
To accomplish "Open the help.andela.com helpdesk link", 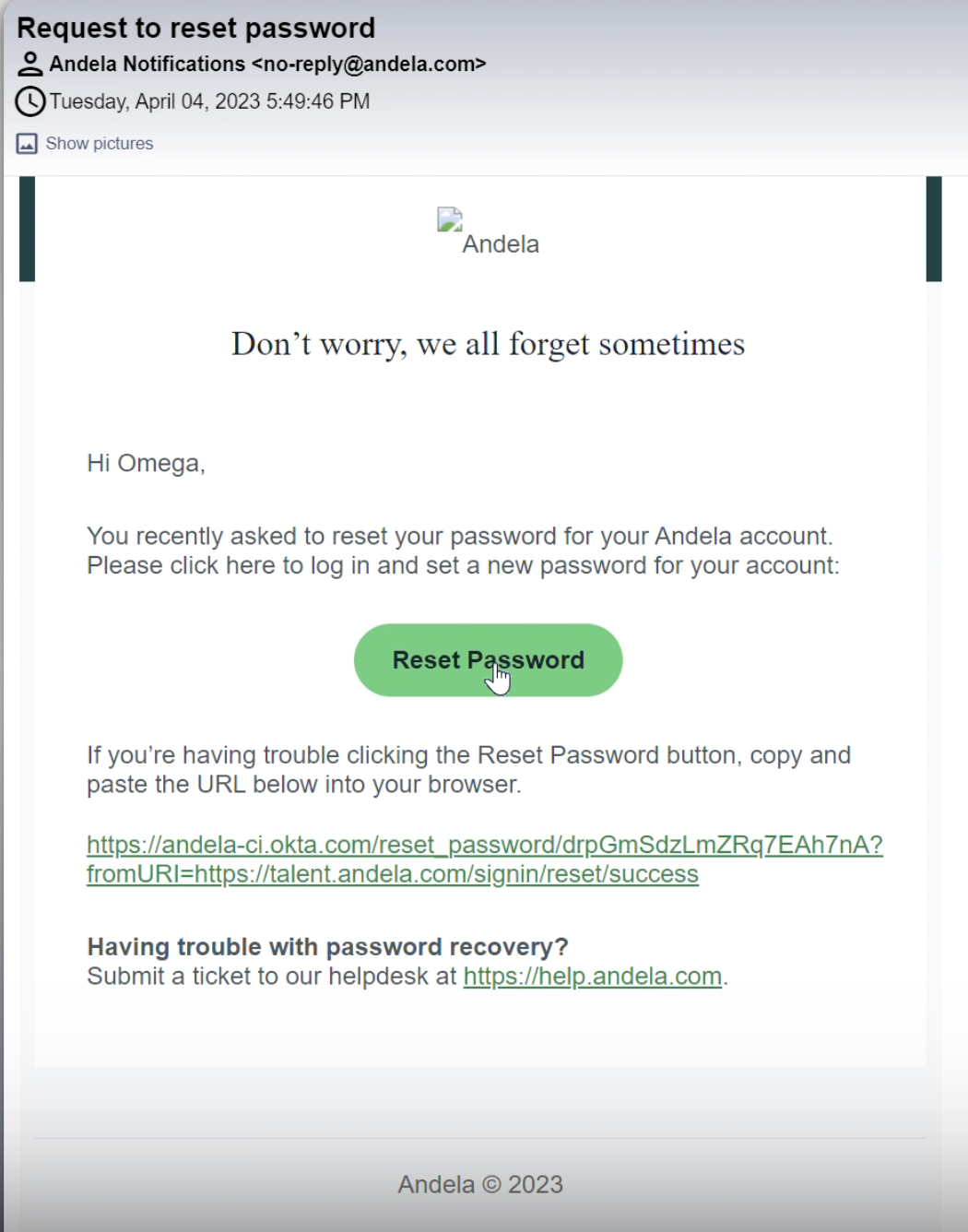I will pyautogui.click(x=592, y=976).
